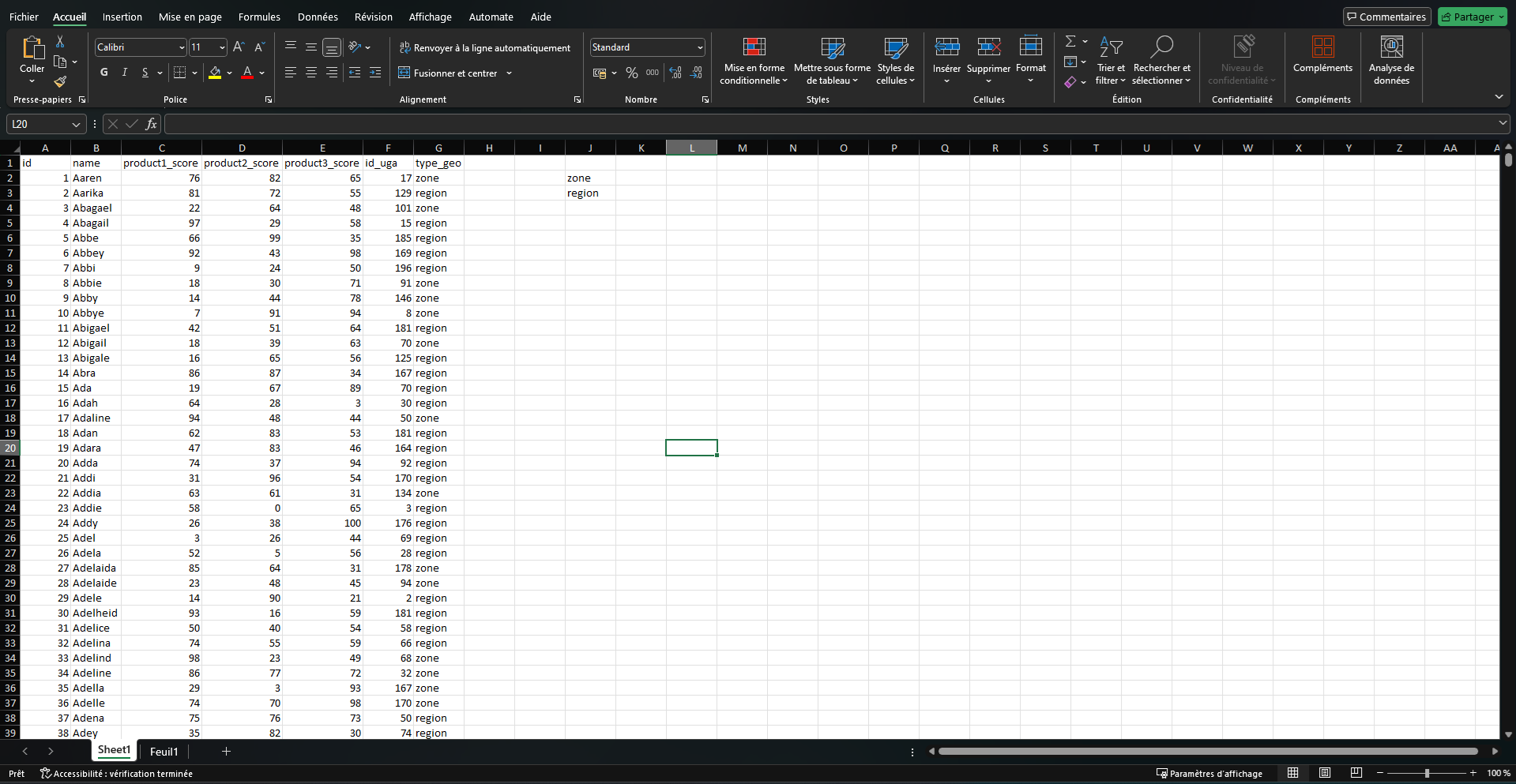1516x784 pixels.
Task: Click the Compléments icon
Action: (x=1322, y=47)
